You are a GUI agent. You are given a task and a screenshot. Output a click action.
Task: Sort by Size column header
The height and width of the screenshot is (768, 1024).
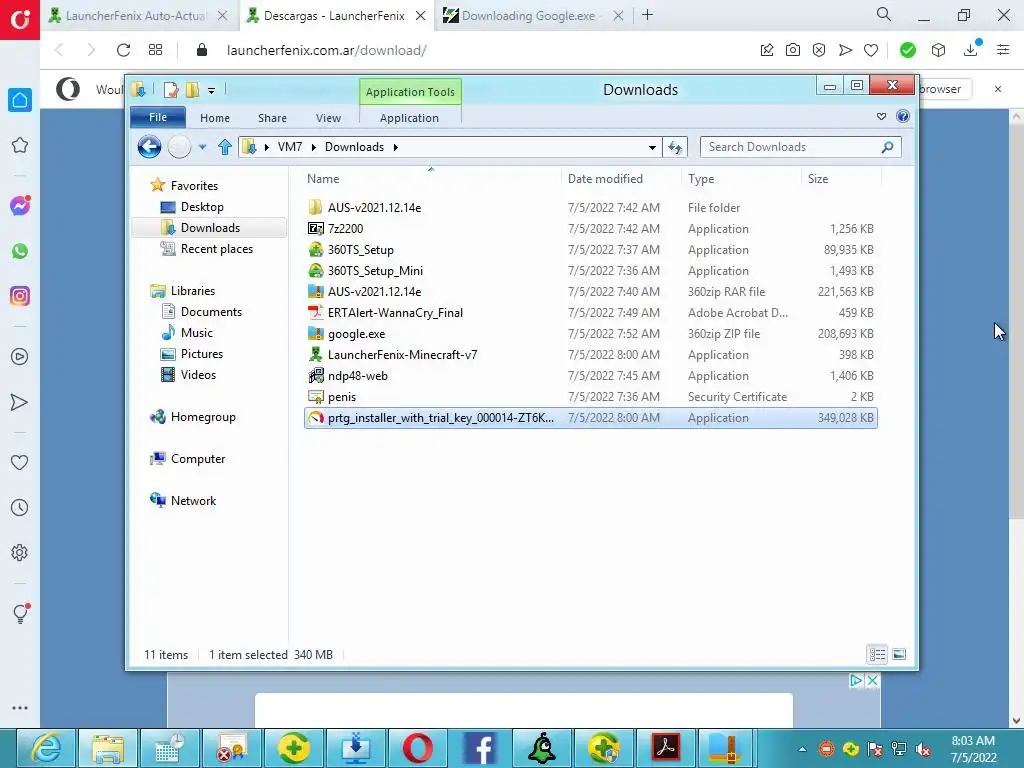(818, 179)
